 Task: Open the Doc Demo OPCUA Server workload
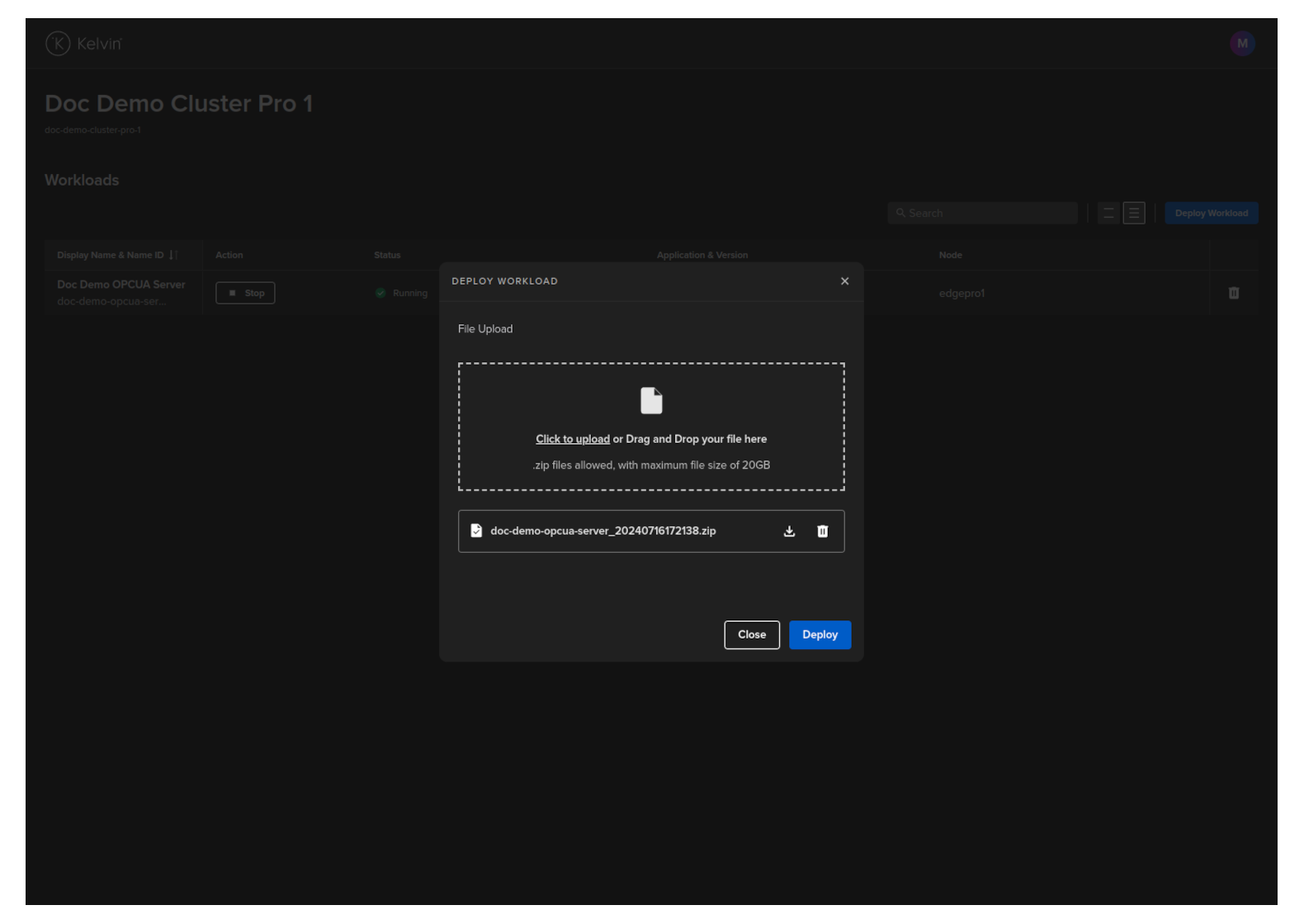pyautogui.click(x=120, y=285)
